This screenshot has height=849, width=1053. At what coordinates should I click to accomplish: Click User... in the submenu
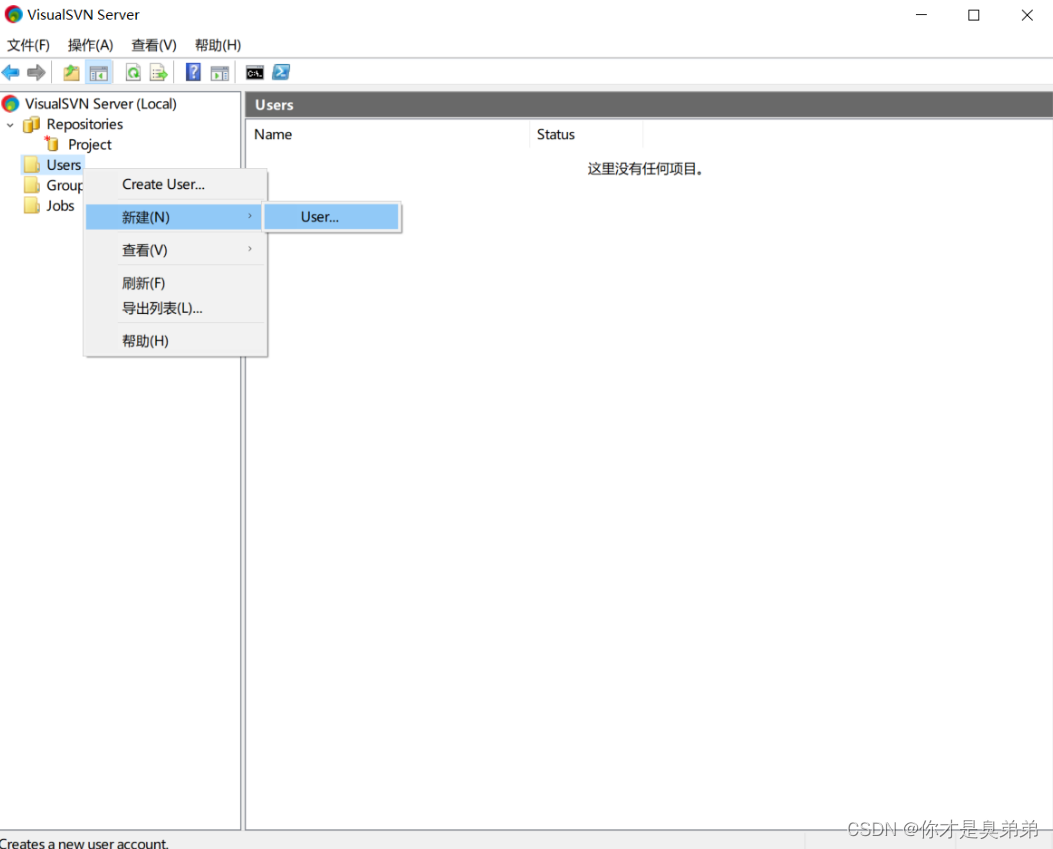332,217
